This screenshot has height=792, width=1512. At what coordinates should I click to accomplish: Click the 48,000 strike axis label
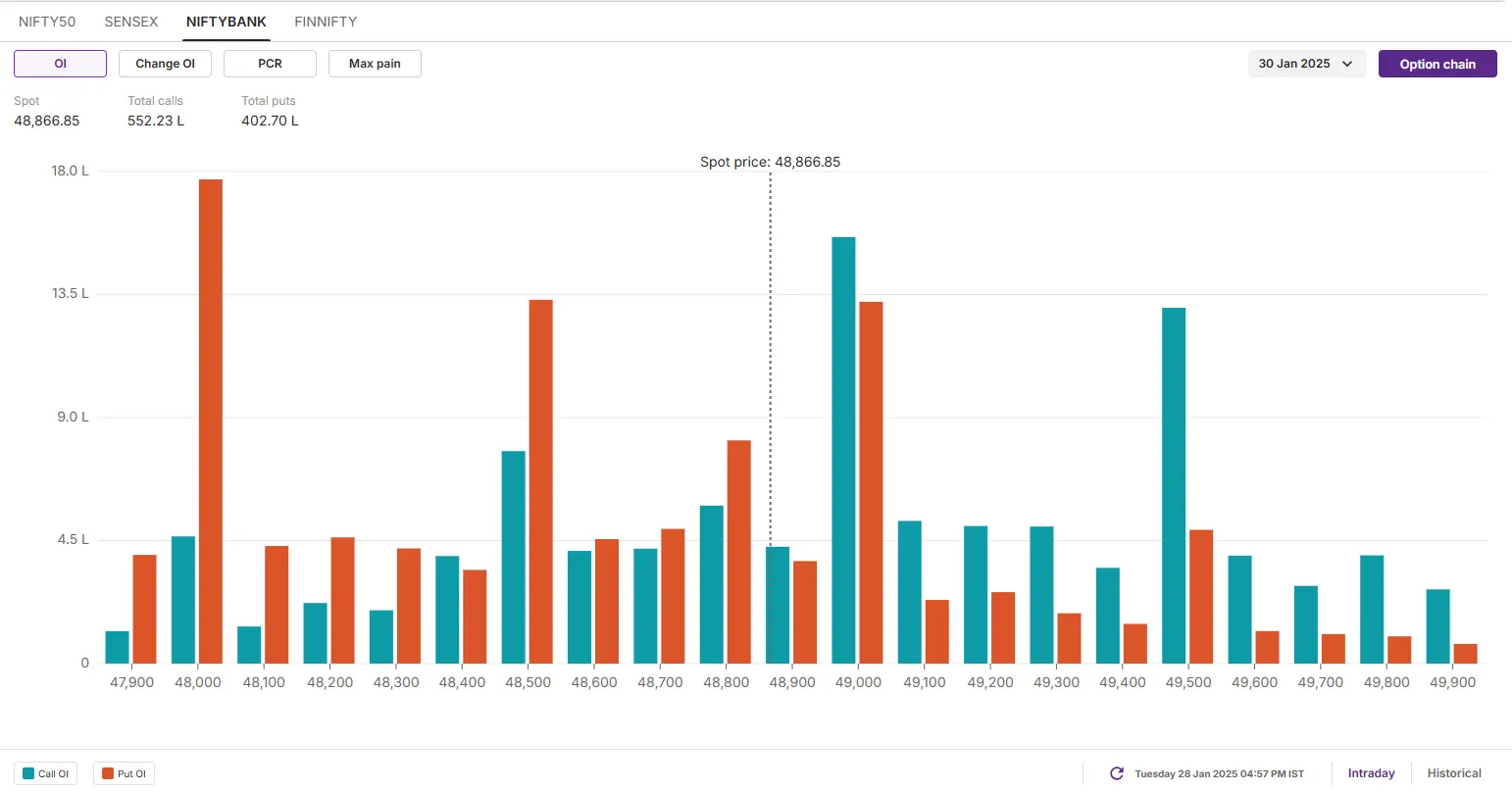tap(198, 682)
